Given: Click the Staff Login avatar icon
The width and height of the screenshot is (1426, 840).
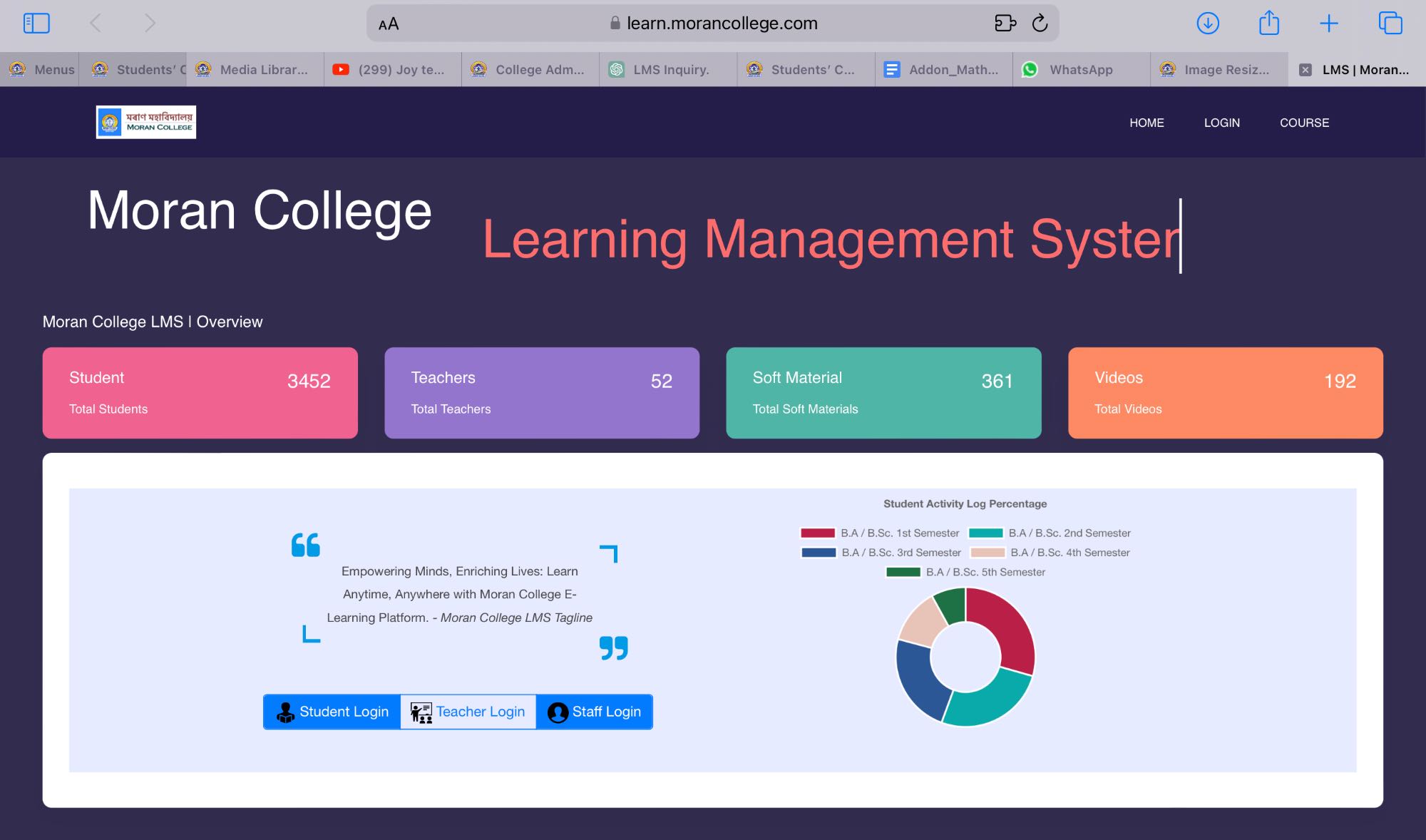Looking at the screenshot, I should click(558, 712).
